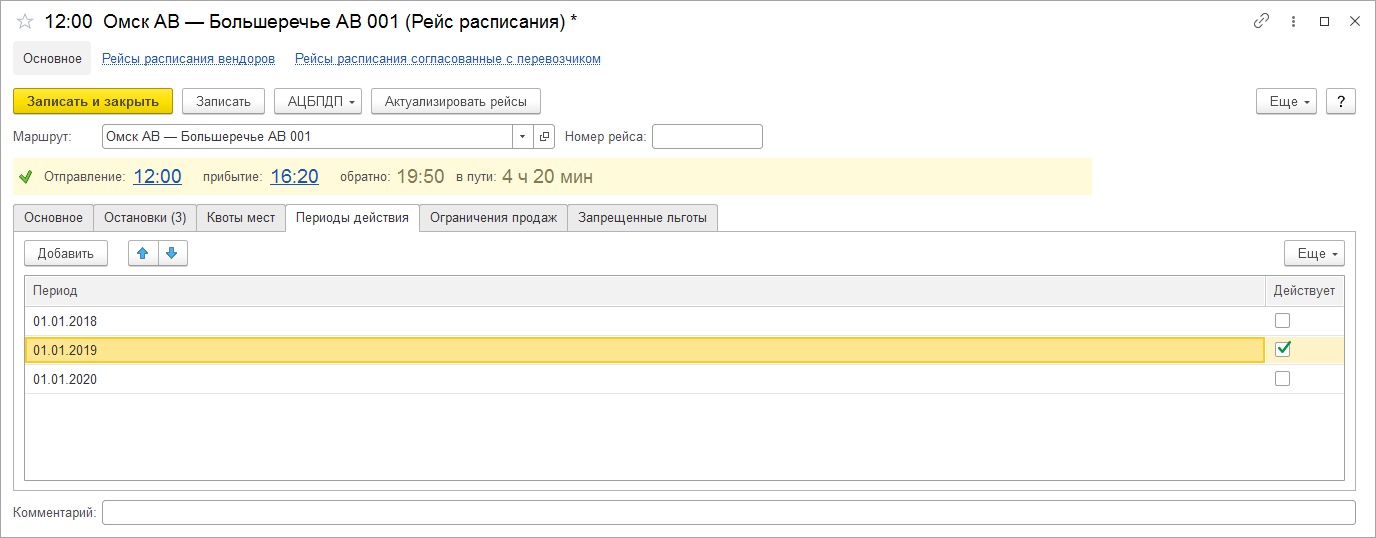The image size is (1376, 538).
Task: Move the period up with arrow icon
Action: click(x=143, y=254)
